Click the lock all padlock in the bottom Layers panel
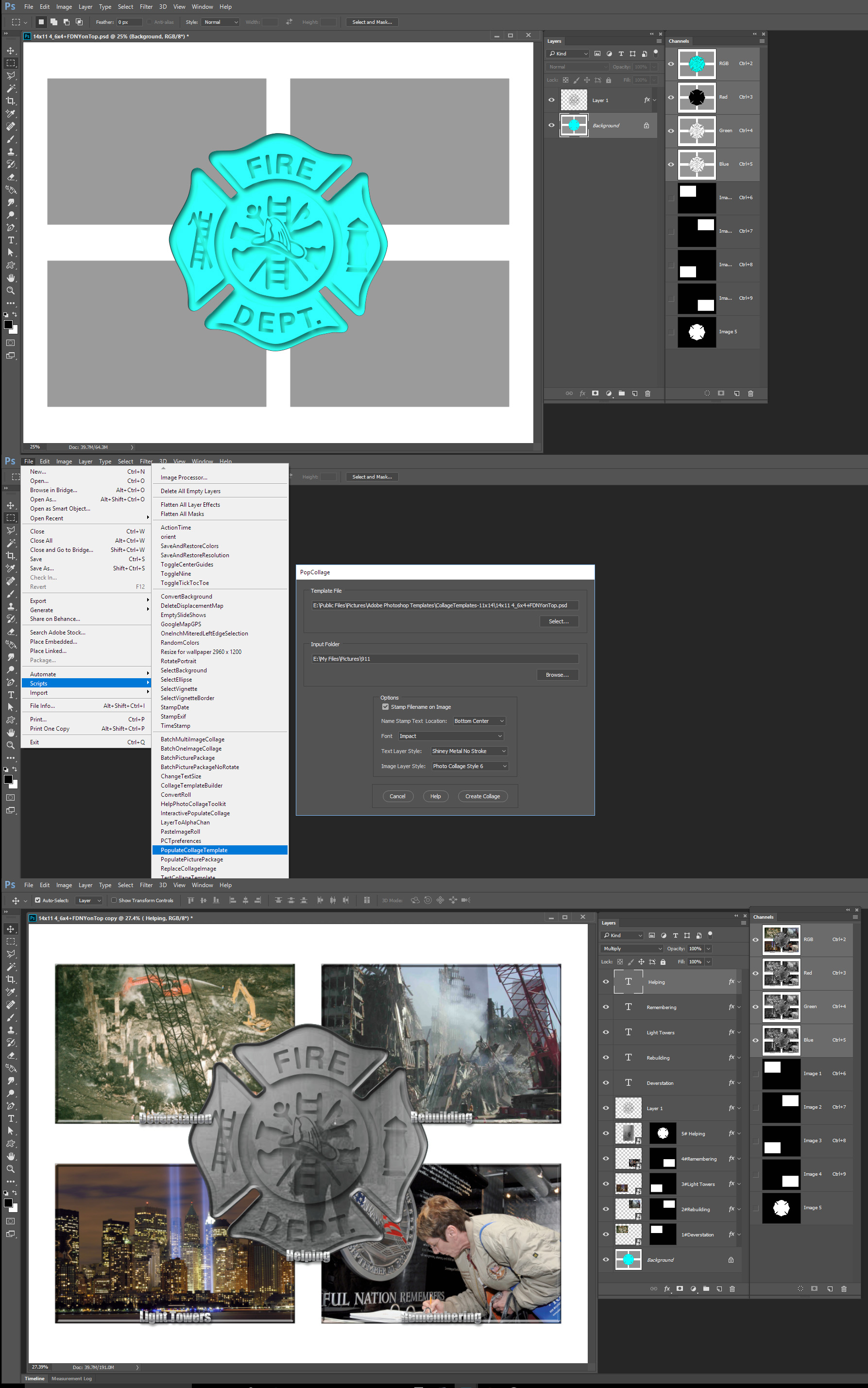Screen dimensions: 868x1388 [663, 961]
